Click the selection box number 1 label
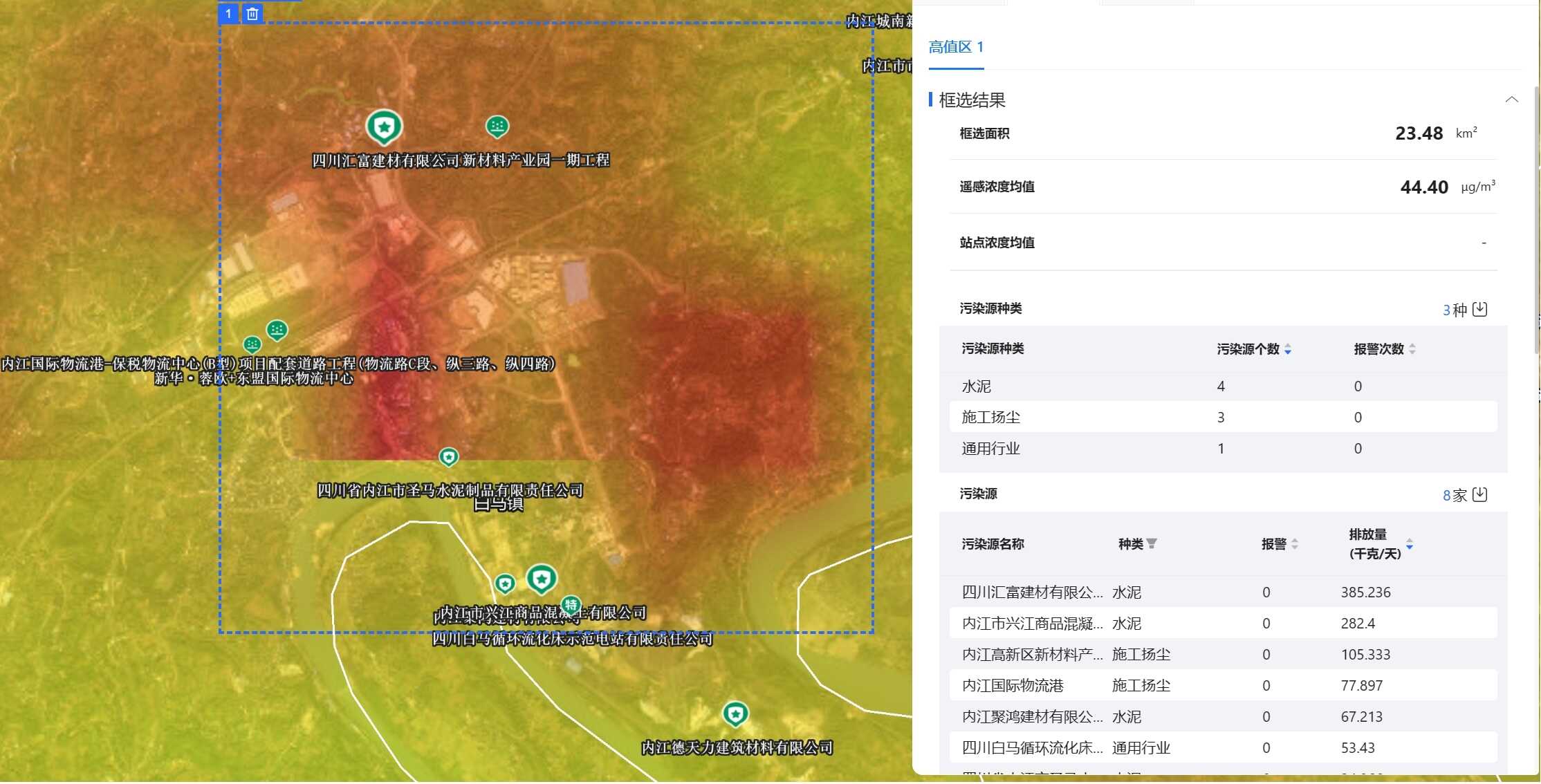Viewport: 1541px width, 784px height. point(228,14)
